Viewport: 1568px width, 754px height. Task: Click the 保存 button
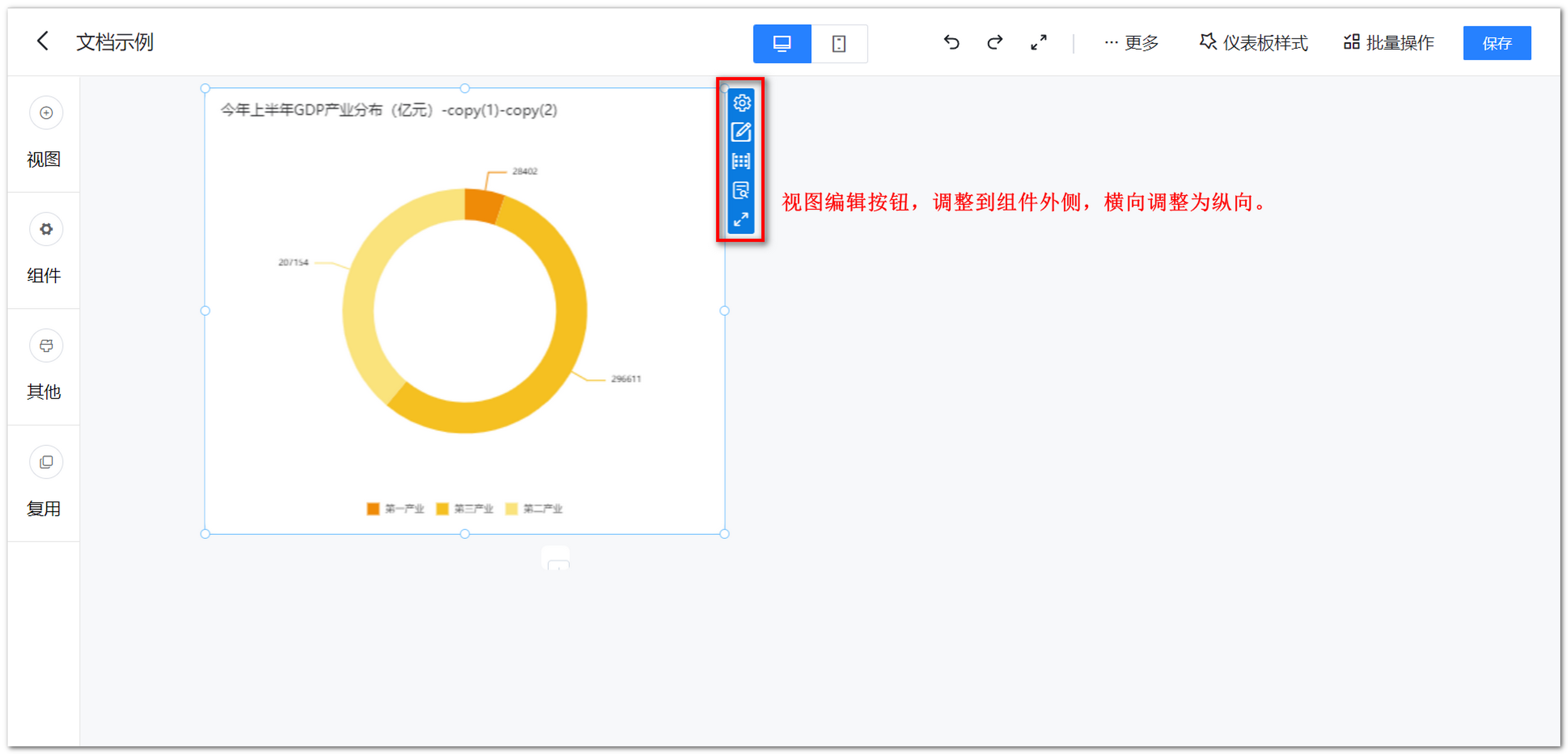pos(1497,43)
